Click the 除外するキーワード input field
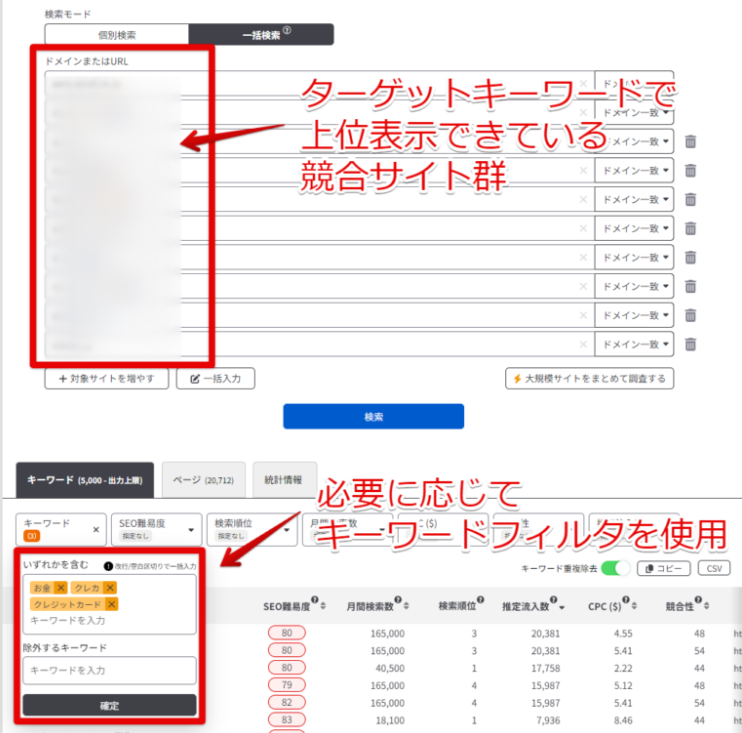Screen dimensions: 742x733 (x=109, y=670)
